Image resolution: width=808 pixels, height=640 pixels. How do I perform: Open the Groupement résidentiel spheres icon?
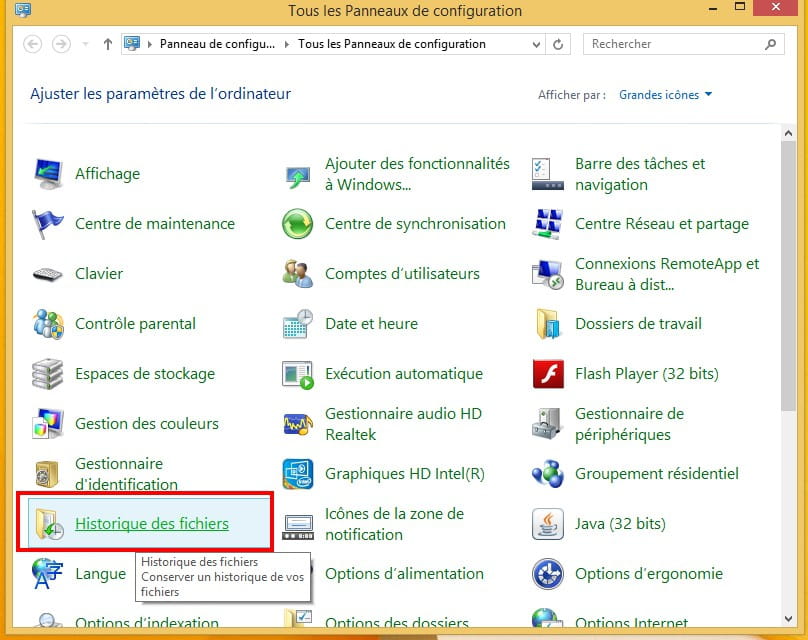tap(548, 474)
